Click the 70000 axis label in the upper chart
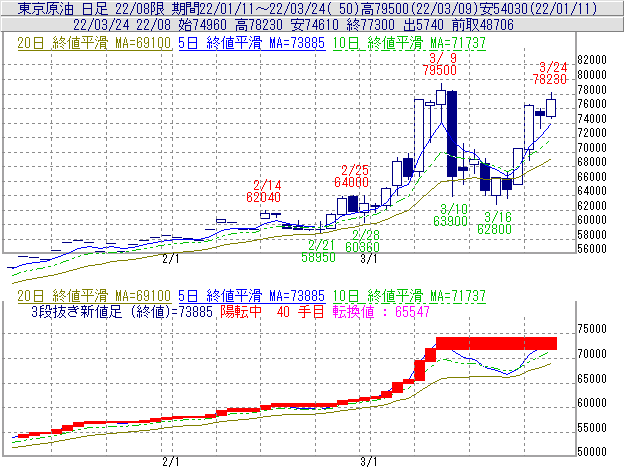Screen dimensions: 624x475 coord(592,148)
